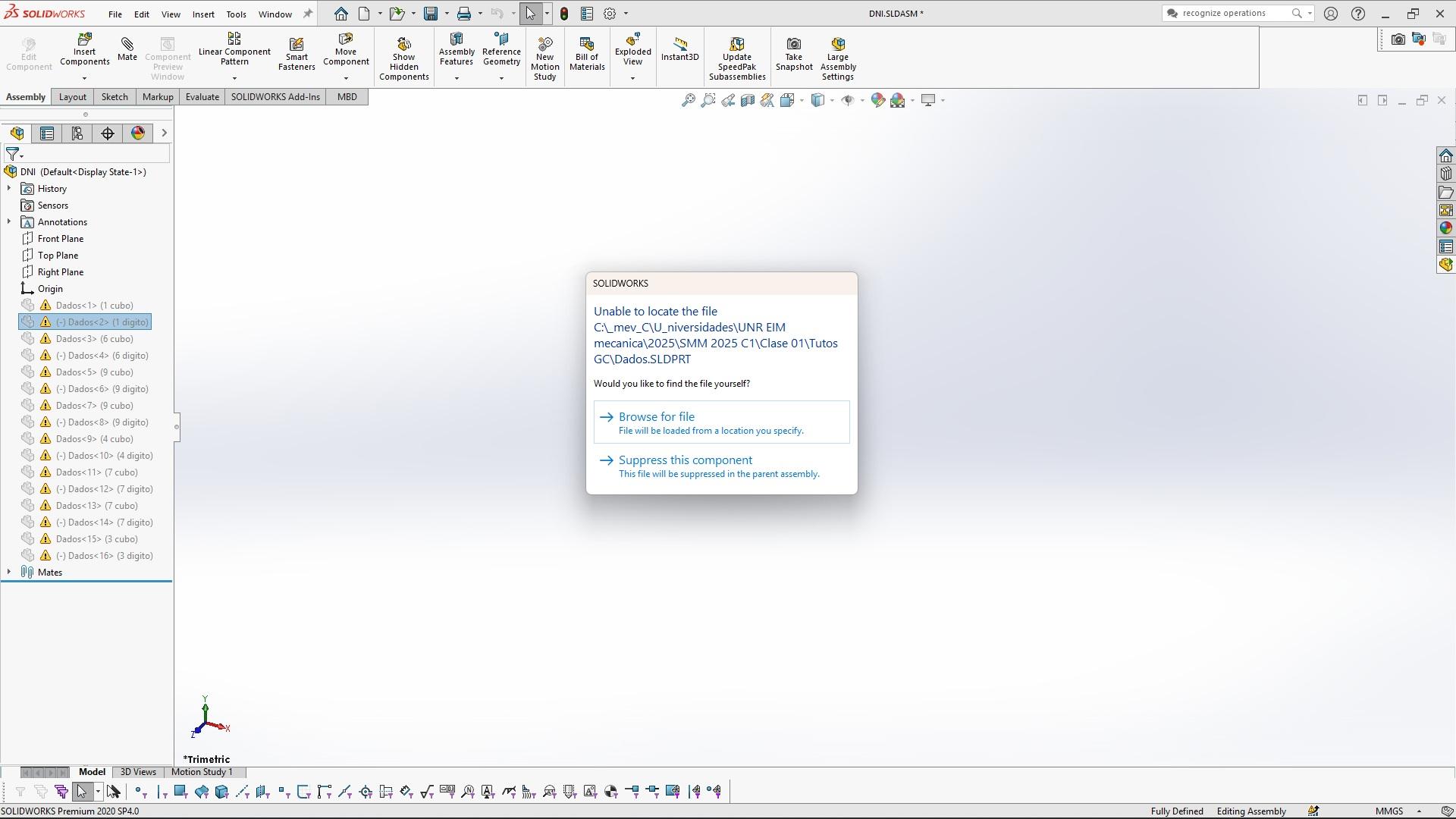Click Show Hidden Components
Screen dimensions: 1456x819
click(404, 58)
